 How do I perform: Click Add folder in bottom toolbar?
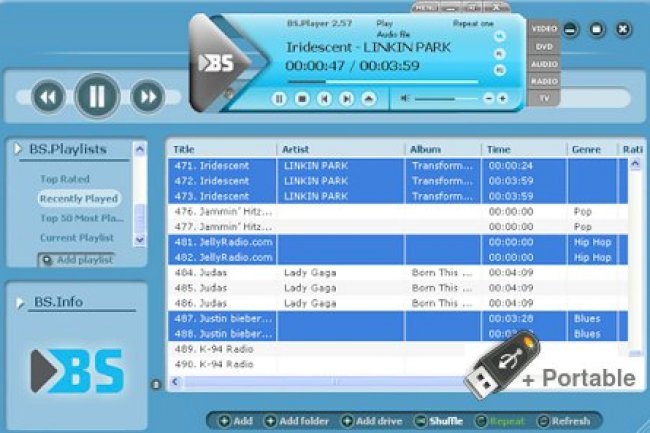297,421
